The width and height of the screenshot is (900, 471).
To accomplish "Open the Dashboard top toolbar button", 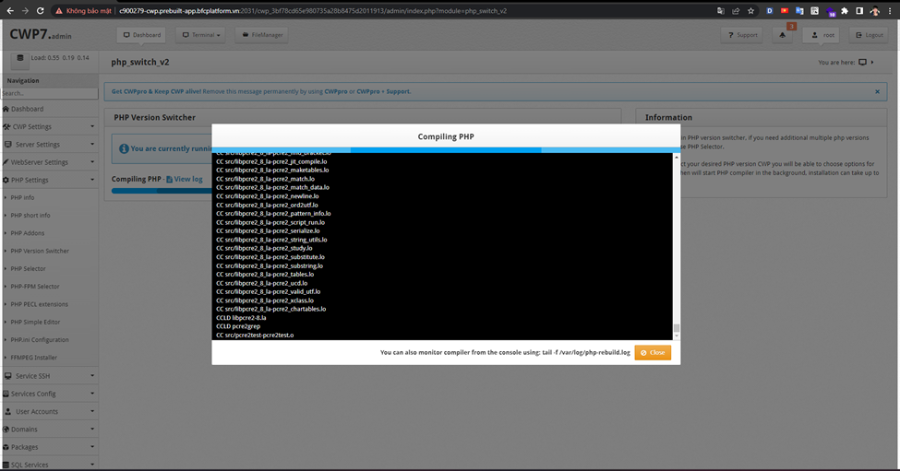I will (142, 35).
